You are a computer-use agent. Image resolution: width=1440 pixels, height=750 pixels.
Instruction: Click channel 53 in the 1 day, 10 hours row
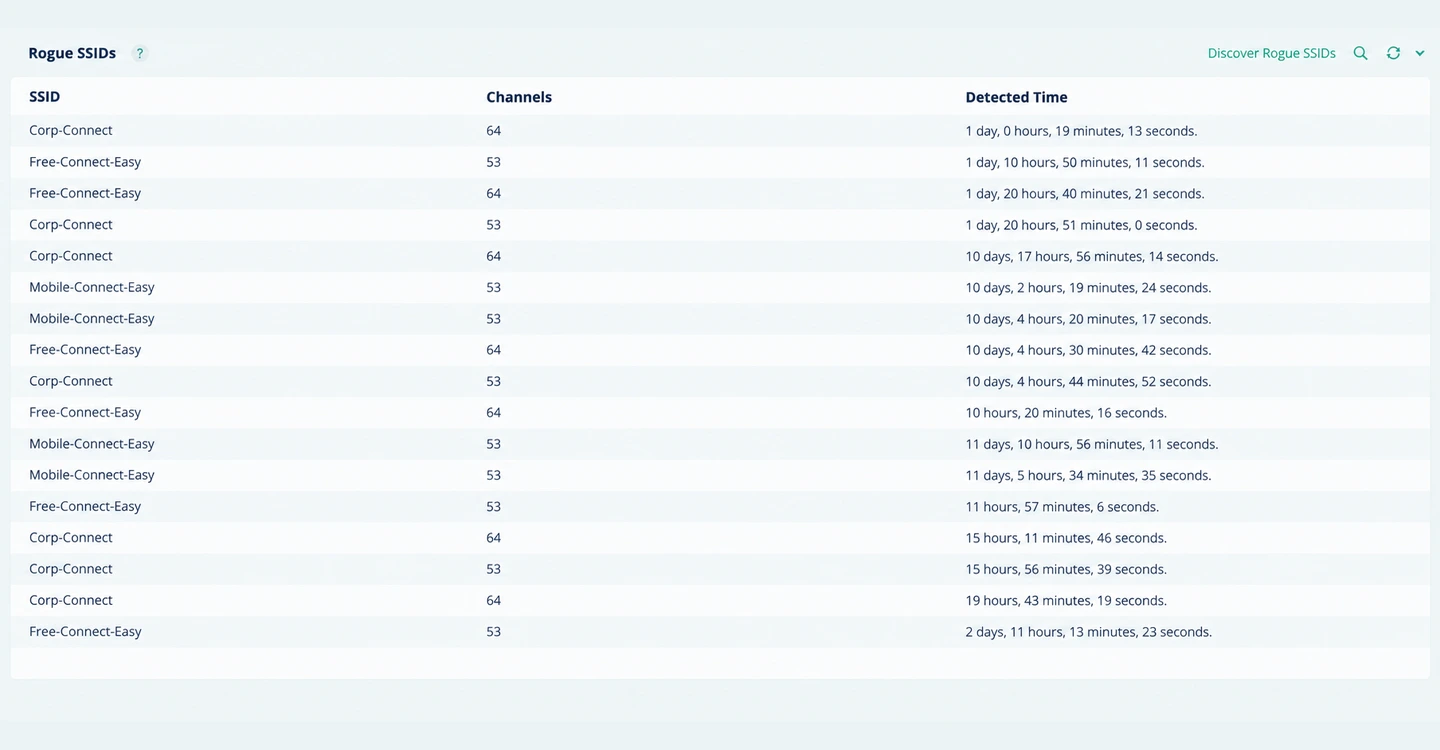tap(494, 162)
